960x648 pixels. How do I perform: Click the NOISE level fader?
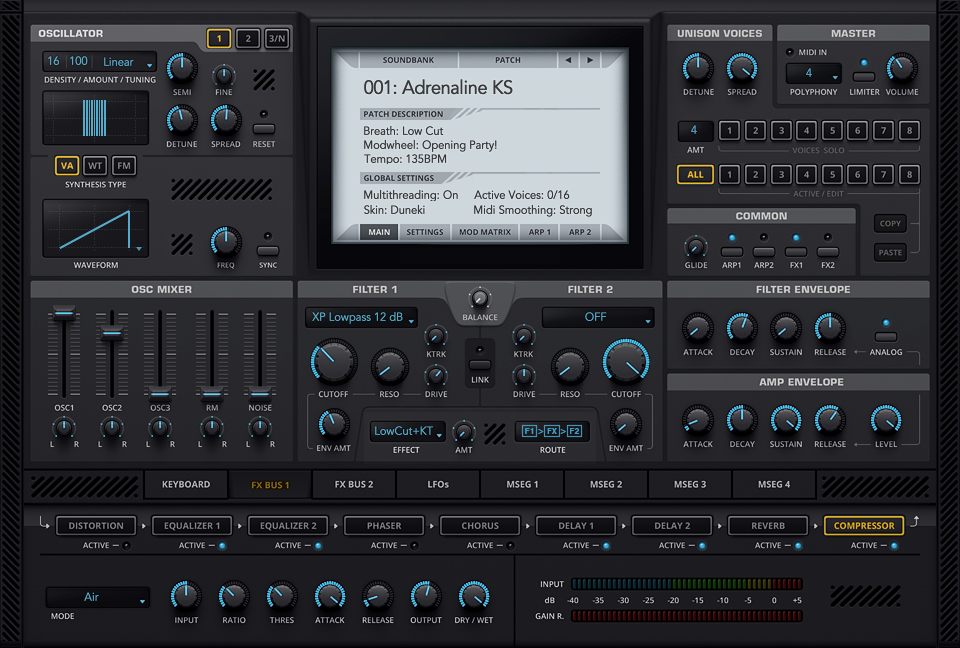coord(260,394)
